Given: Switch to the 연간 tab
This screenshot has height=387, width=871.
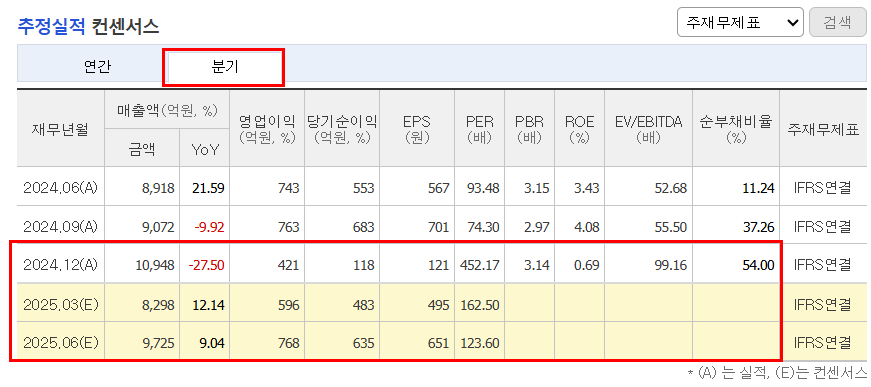Looking at the screenshot, I should 97,67.
